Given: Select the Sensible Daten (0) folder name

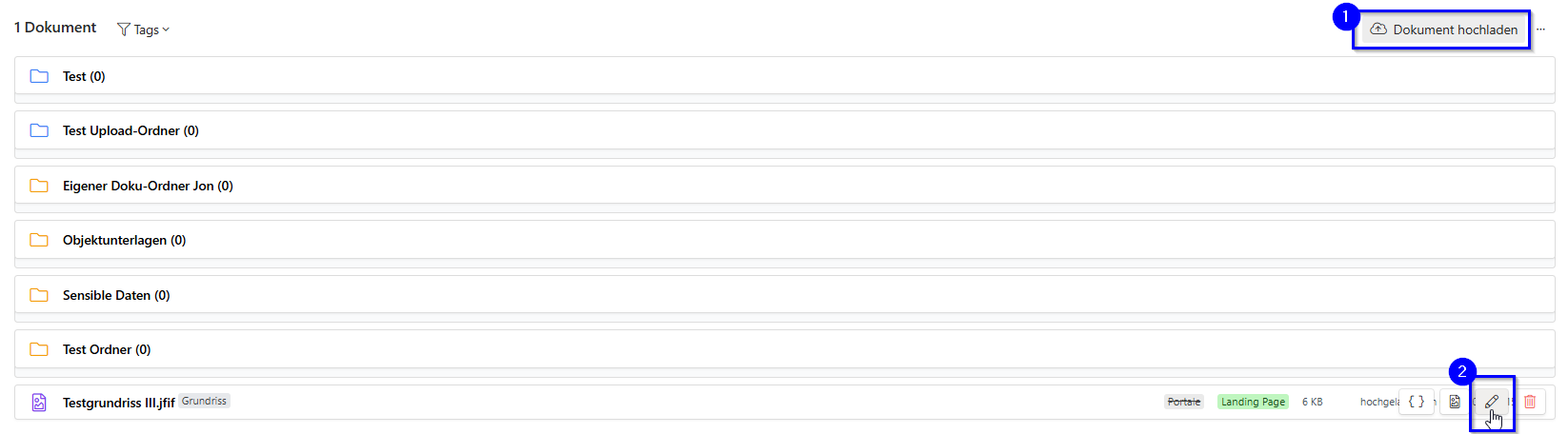Looking at the screenshot, I should (x=116, y=295).
